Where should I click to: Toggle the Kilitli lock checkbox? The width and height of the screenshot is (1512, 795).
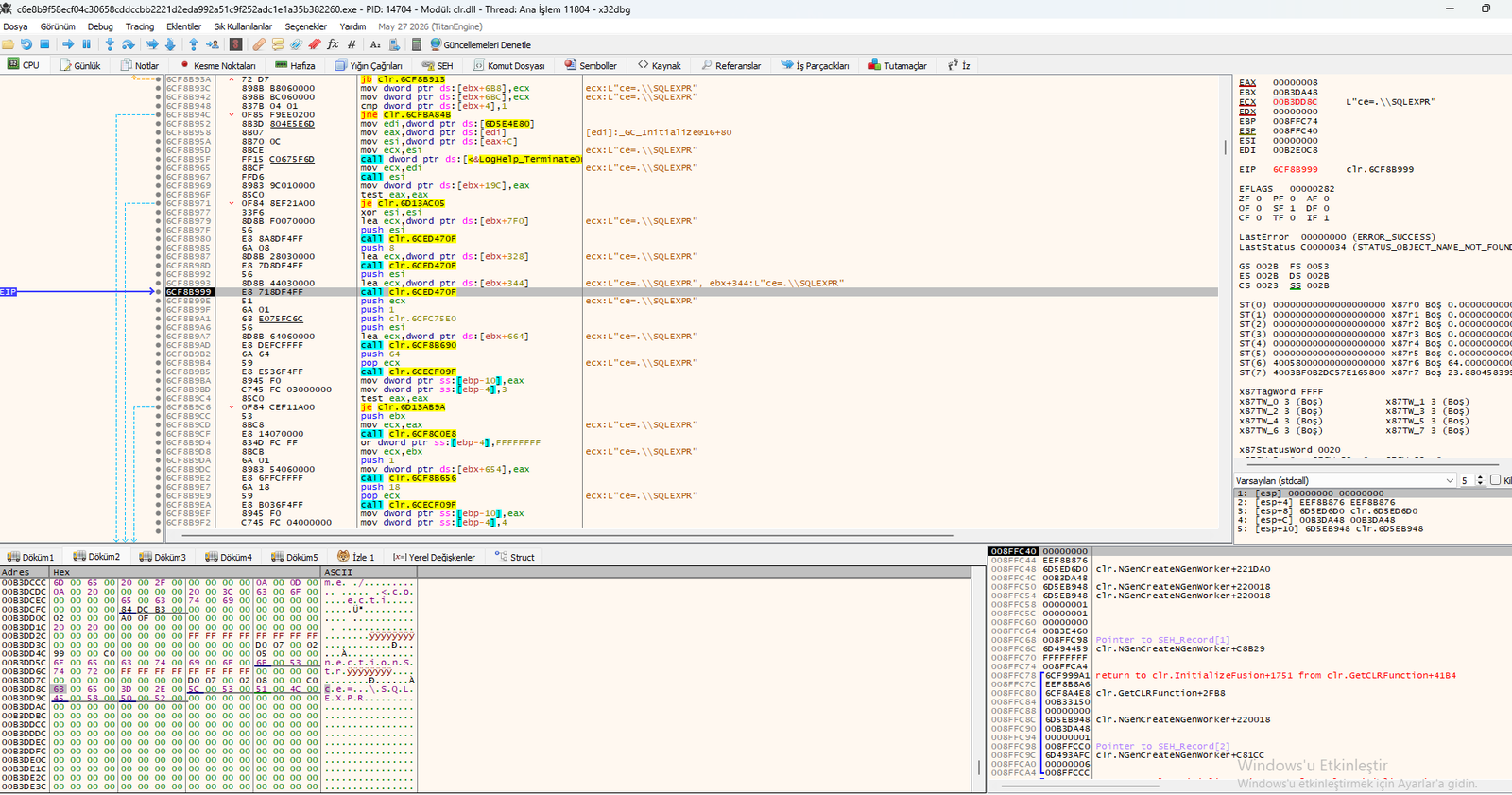click(1495, 480)
